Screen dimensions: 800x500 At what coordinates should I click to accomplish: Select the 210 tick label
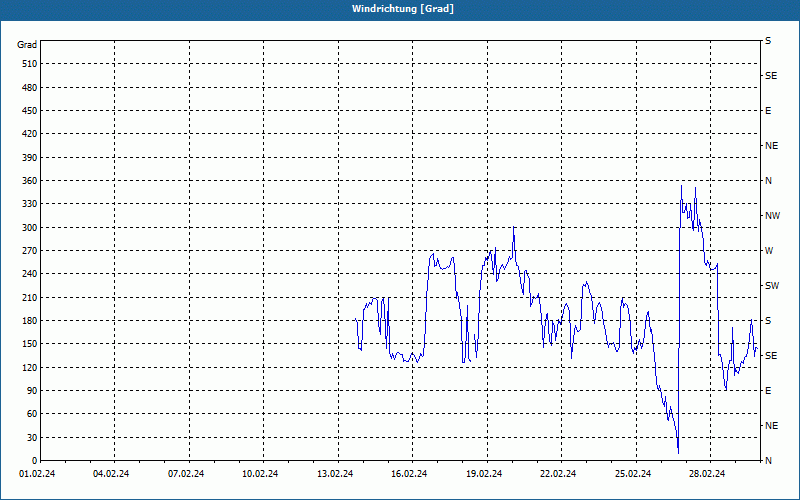pos(30,297)
